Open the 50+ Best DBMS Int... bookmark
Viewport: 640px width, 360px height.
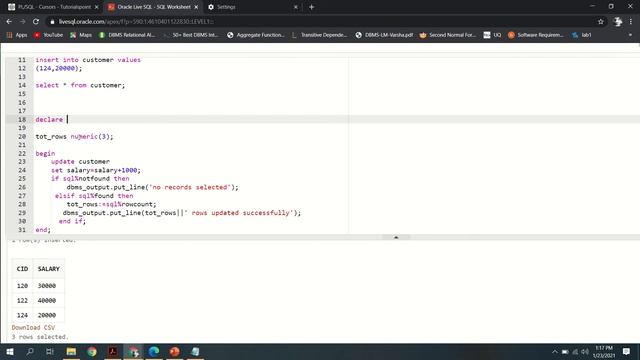tap(191, 35)
